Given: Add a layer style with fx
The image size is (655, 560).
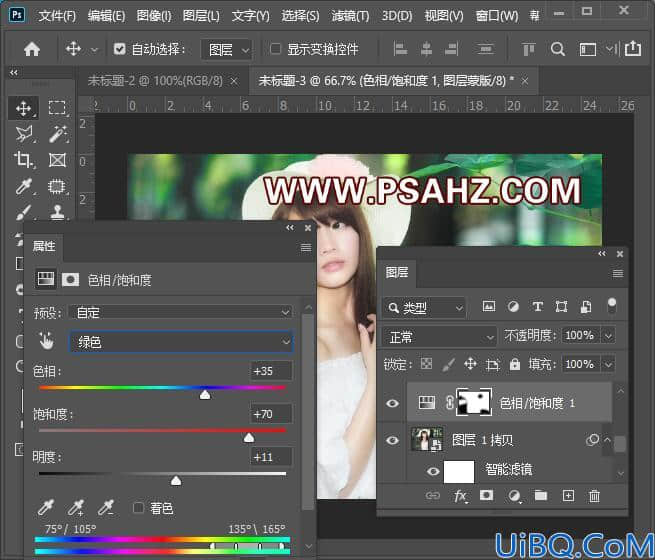Looking at the screenshot, I should coord(460,496).
